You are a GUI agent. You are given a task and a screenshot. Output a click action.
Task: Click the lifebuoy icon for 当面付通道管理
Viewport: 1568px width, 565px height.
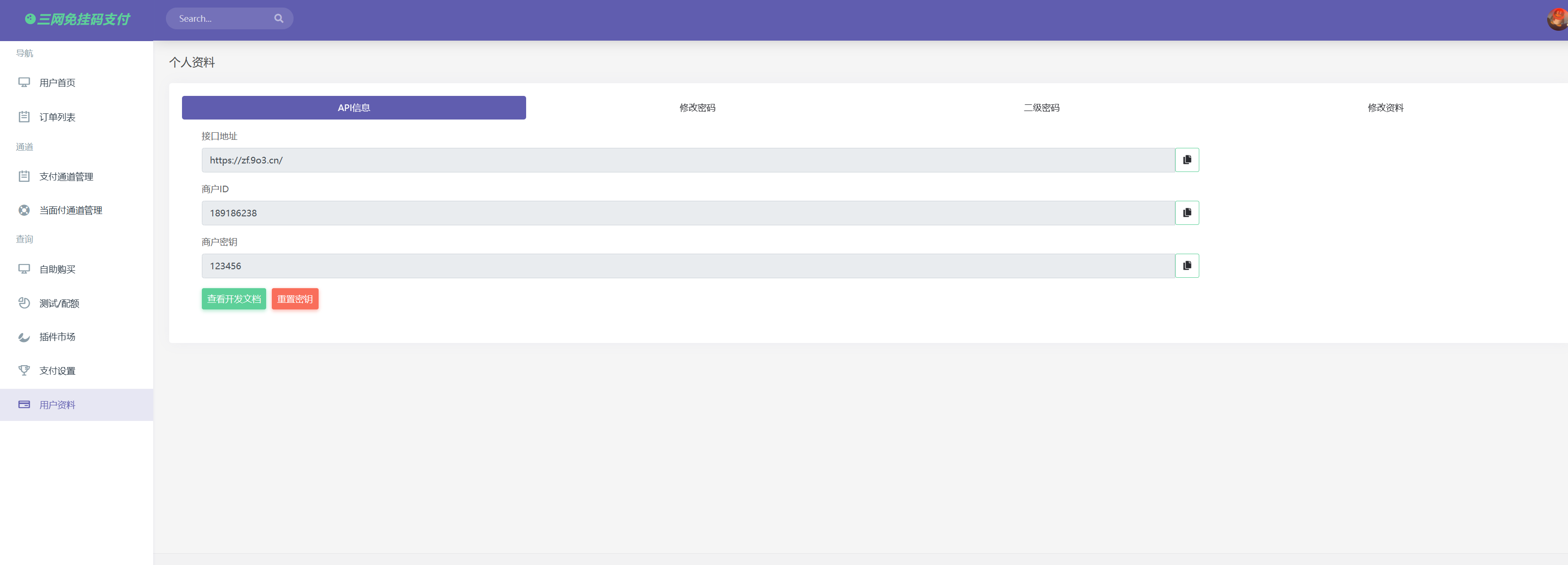click(25, 210)
